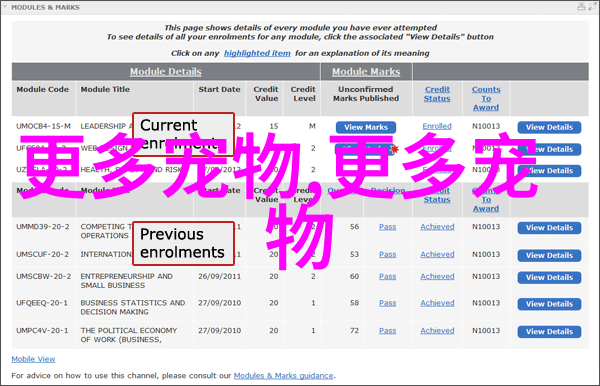Click N10013 award code in UMSCBW-20-2 row
Viewport: 600px width, 386px height.
[x=486, y=276]
